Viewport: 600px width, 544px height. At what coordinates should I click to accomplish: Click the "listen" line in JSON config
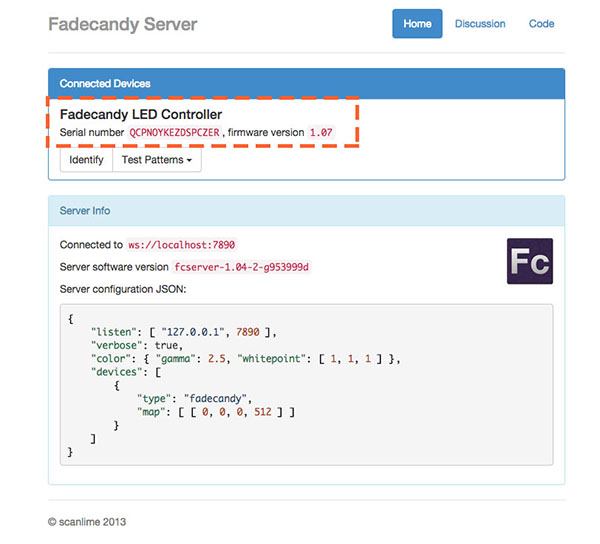pos(183,332)
